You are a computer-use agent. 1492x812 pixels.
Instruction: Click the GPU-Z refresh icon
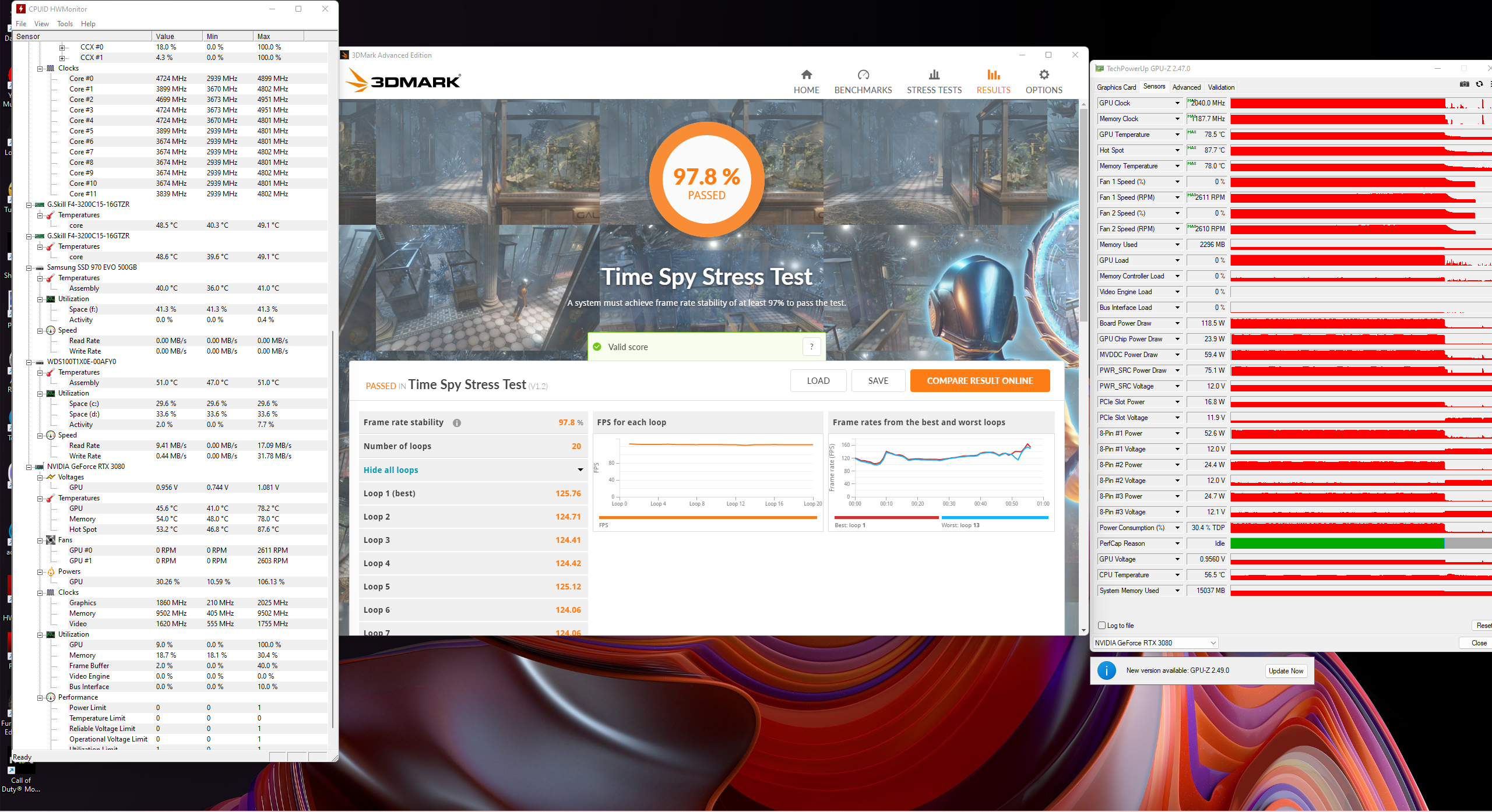pos(1479,84)
